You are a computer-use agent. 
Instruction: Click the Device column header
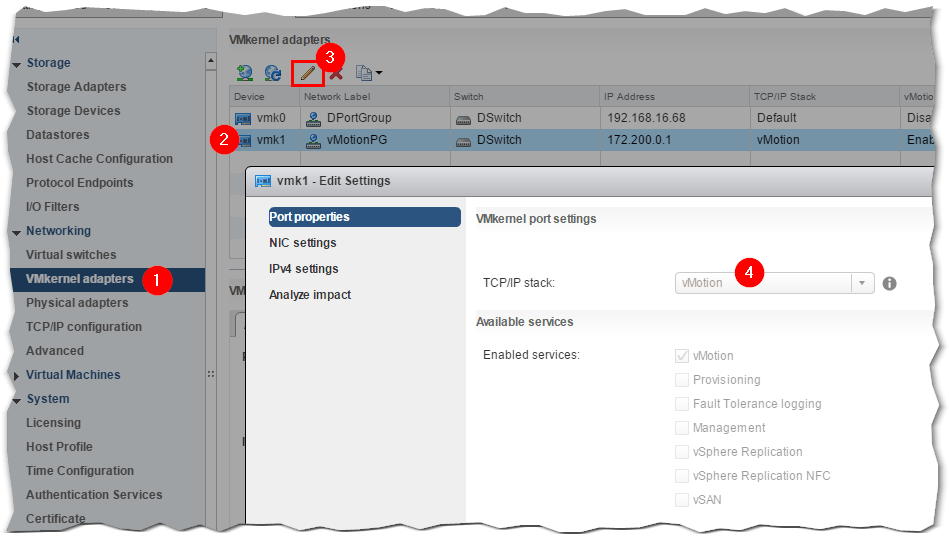pyautogui.click(x=264, y=96)
